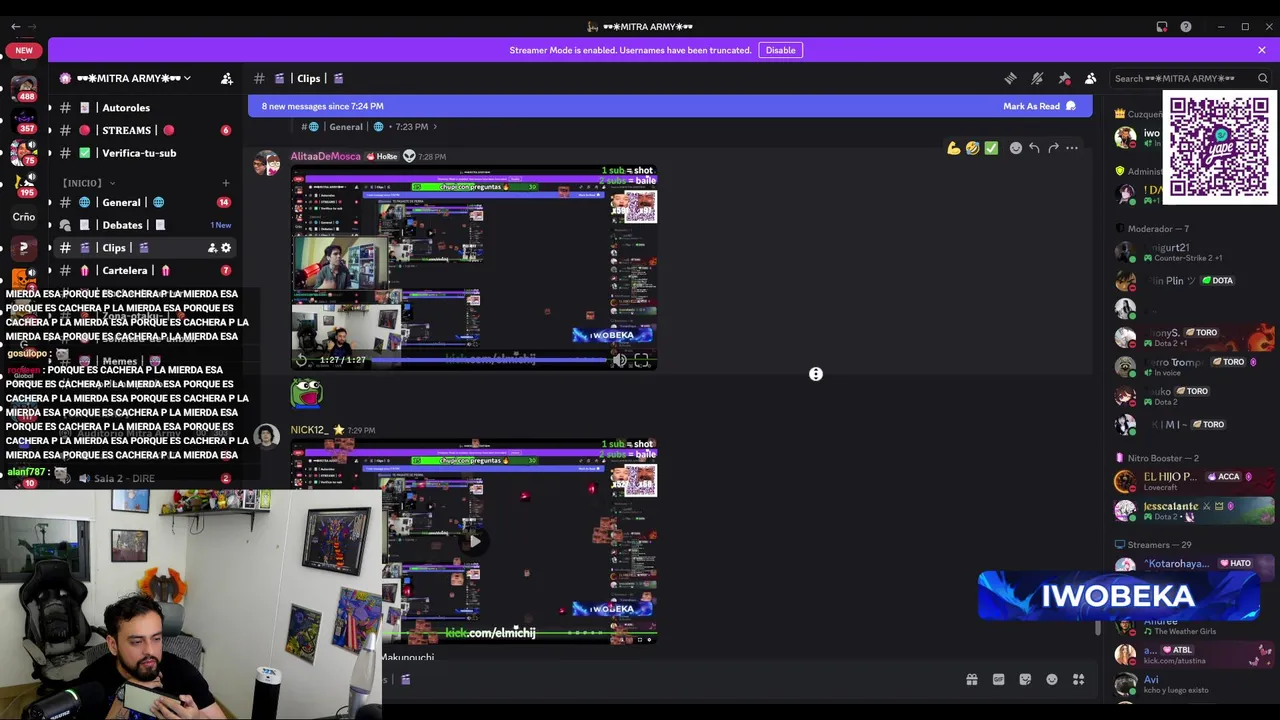Open the Cartelera channel

click(x=145, y=270)
